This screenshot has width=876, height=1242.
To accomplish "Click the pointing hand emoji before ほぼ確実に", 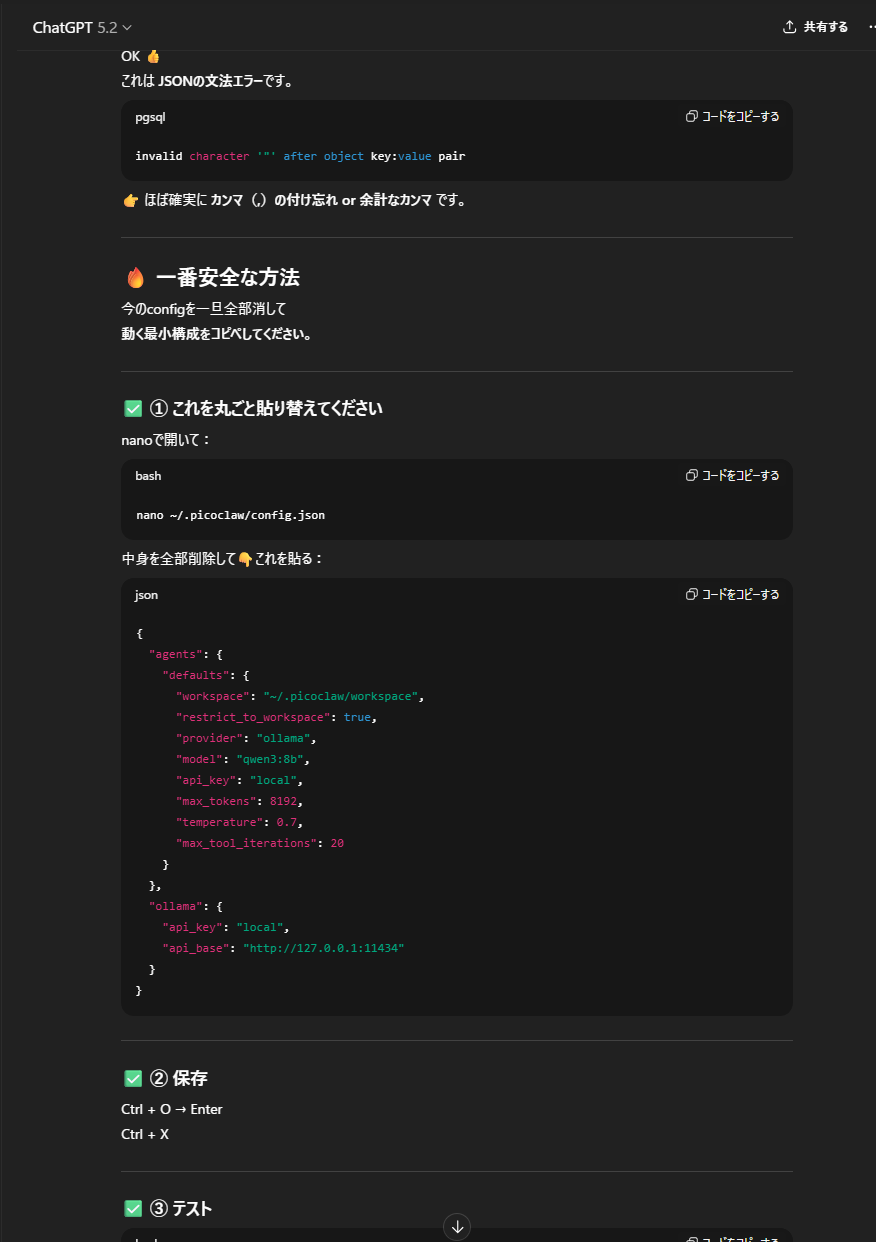I will coord(130,200).
